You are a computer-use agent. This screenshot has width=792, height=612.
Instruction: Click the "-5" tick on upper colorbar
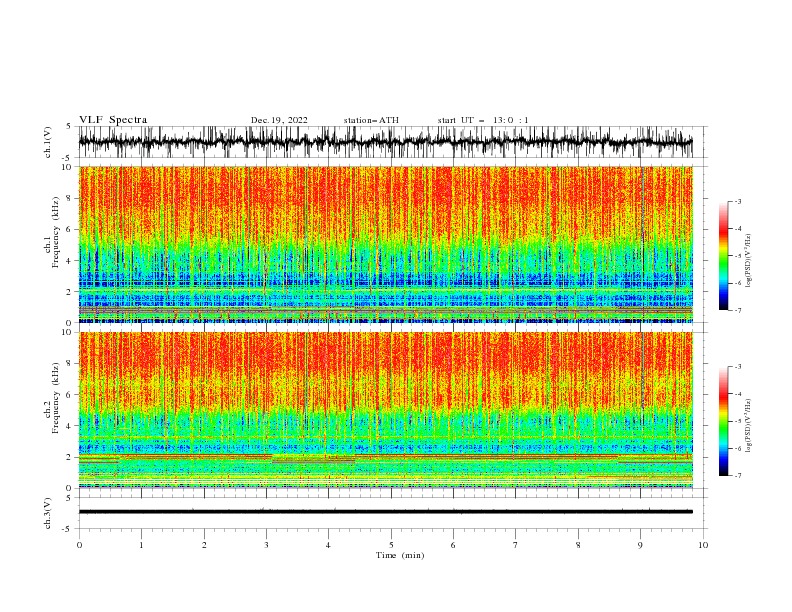click(737, 256)
